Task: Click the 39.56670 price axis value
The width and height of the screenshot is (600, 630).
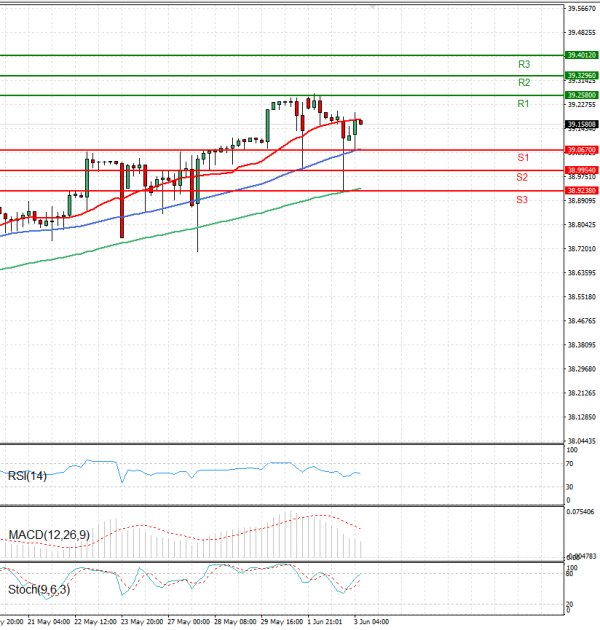Action: pos(582,8)
